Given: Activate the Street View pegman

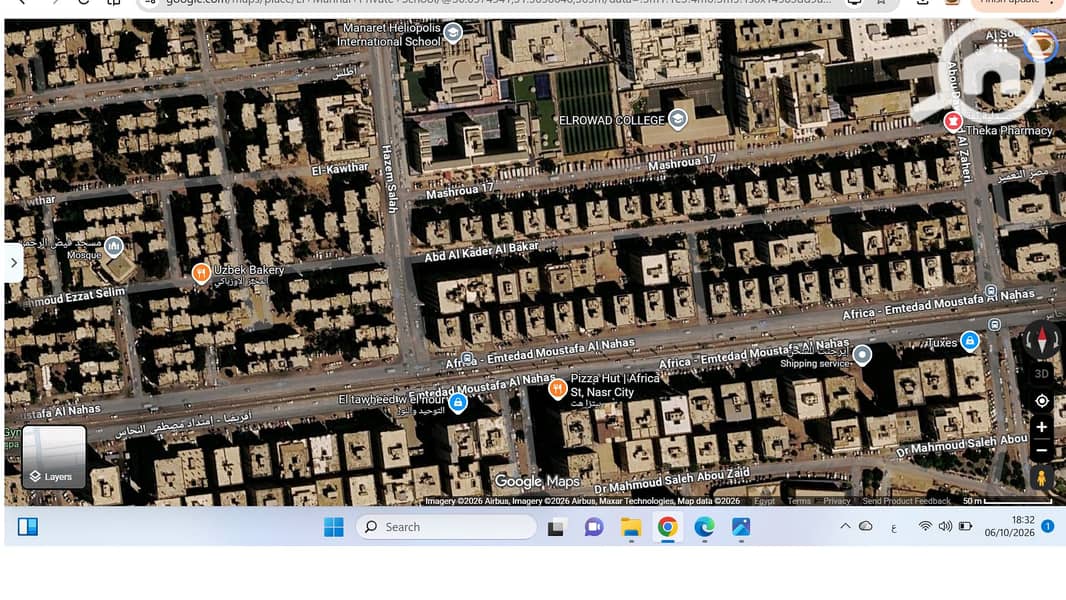Looking at the screenshot, I should [x=1041, y=478].
